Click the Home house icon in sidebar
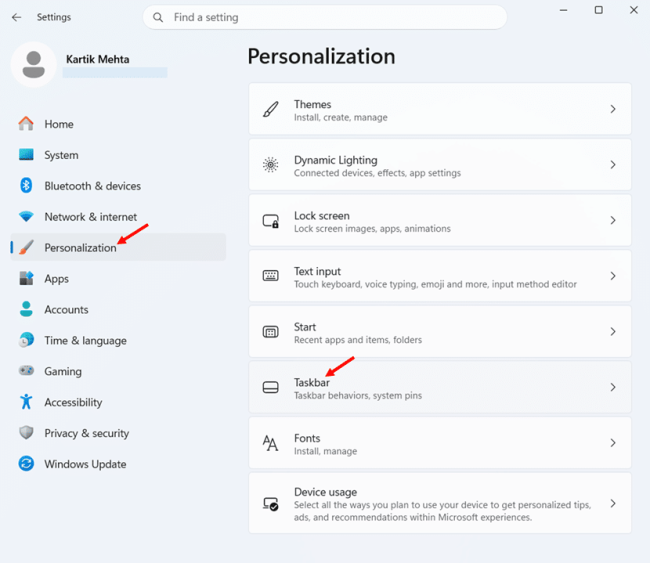 click(26, 124)
